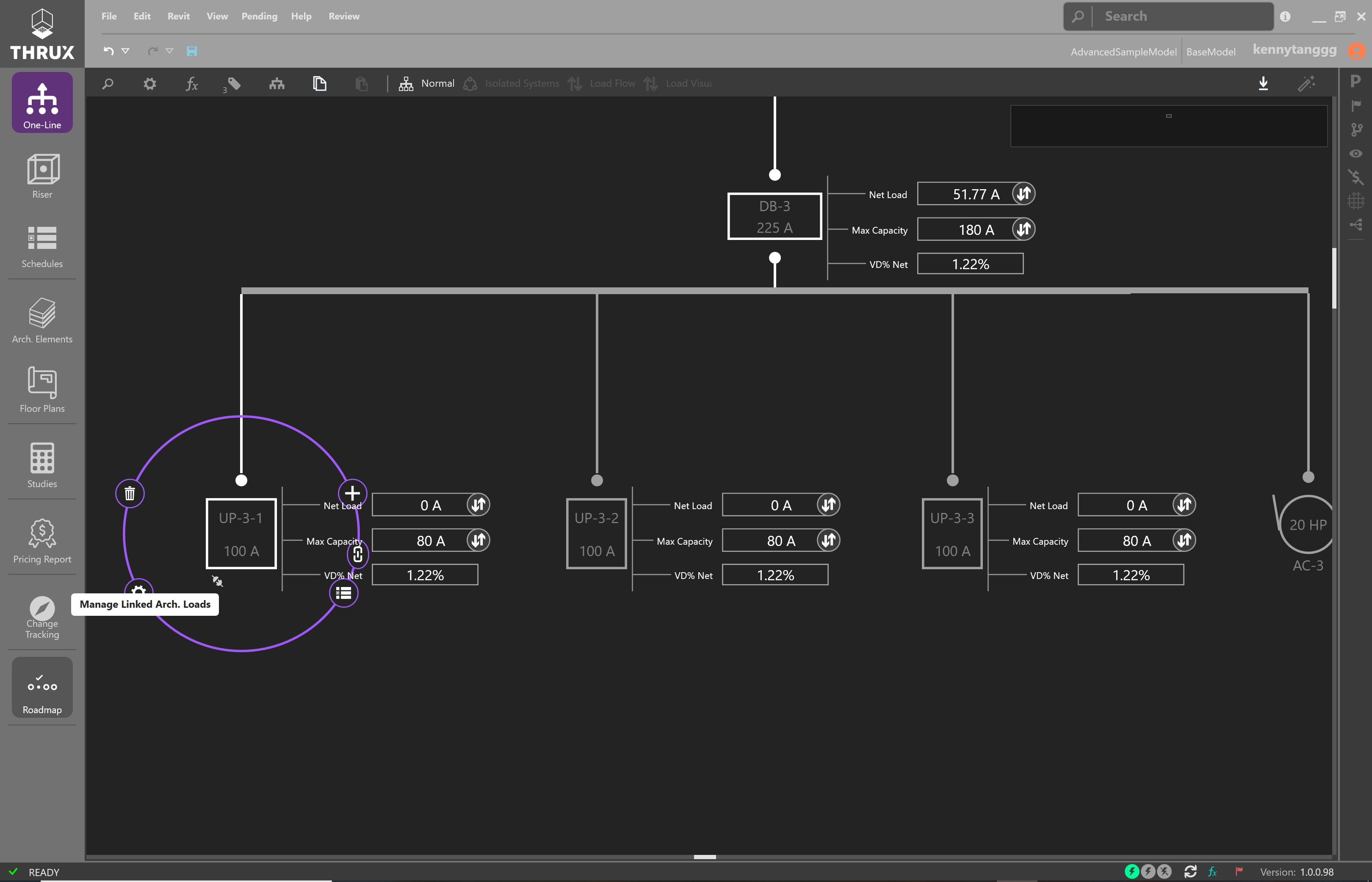Click inside the Search field
Screen dimensions: 1372x882
[x=1169, y=16]
